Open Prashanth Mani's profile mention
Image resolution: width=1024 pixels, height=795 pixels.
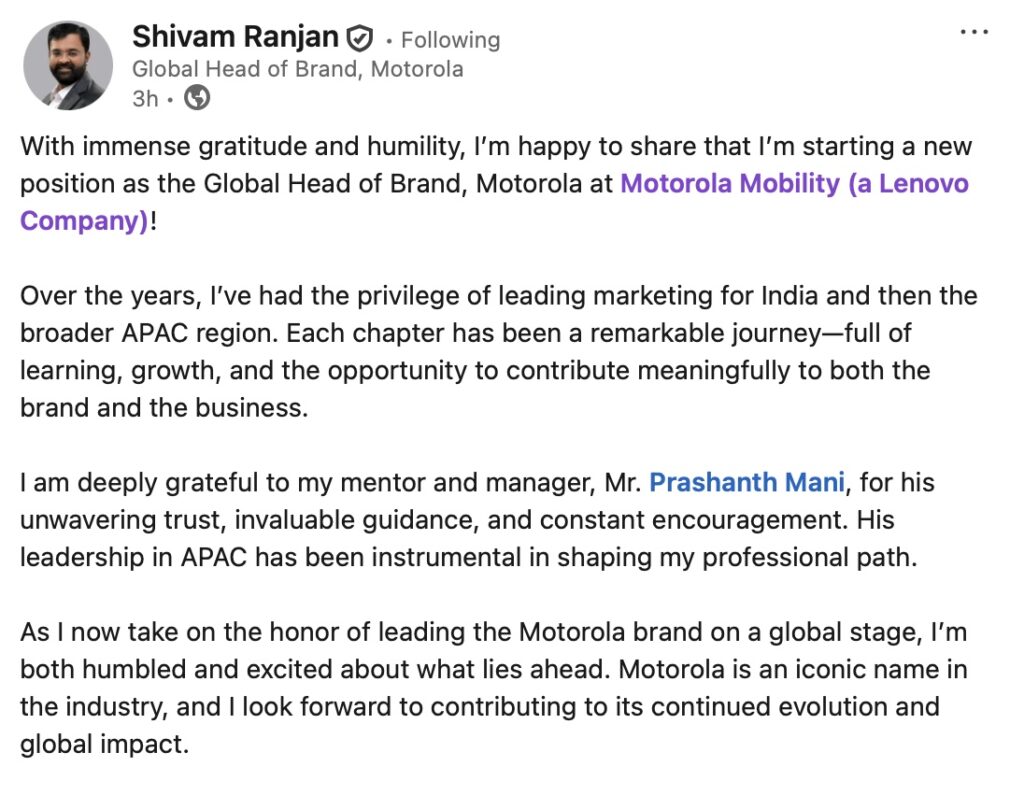[x=746, y=482]
